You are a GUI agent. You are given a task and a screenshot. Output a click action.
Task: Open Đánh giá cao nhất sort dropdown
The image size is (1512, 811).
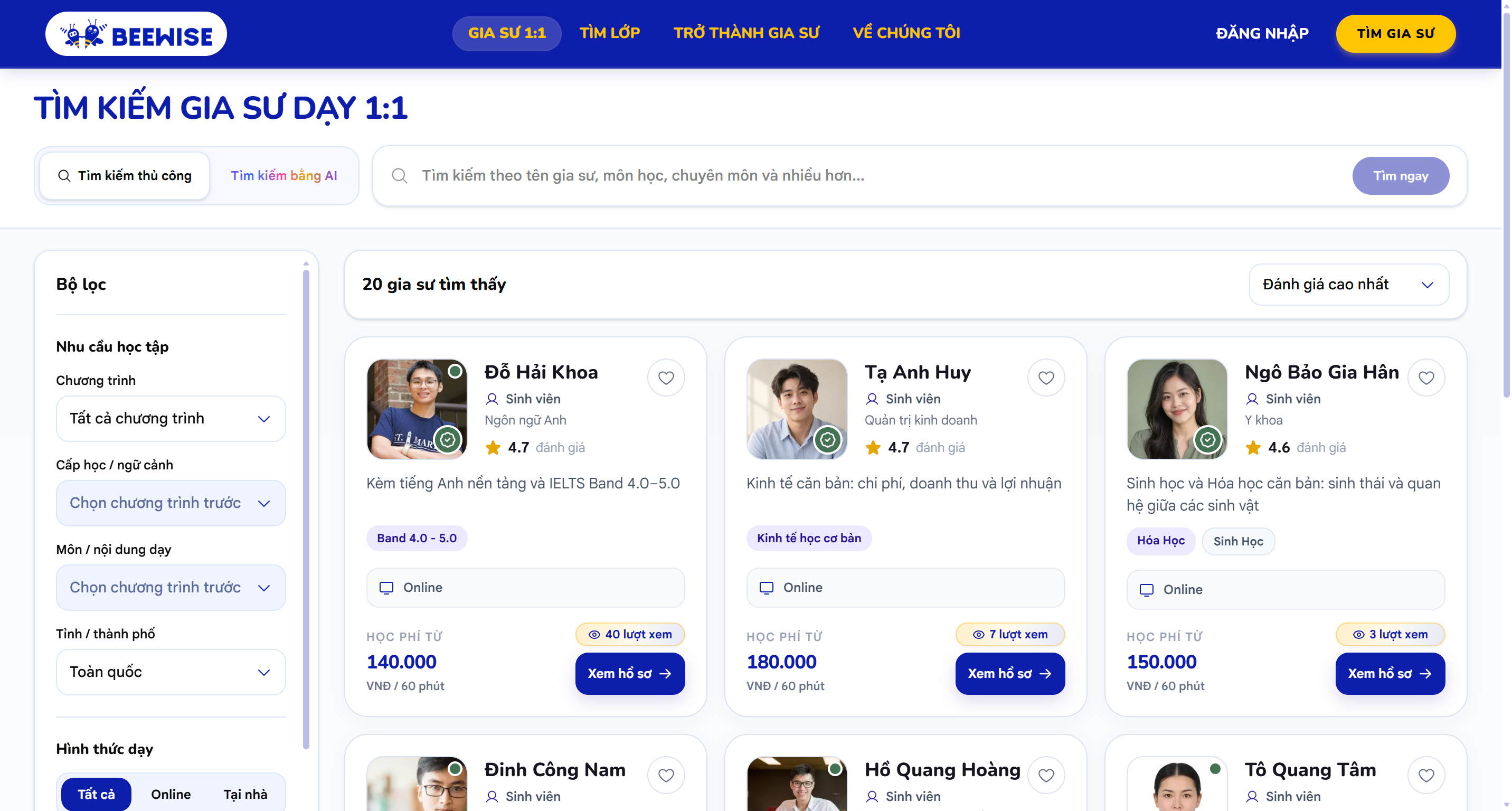(1349, 285)
